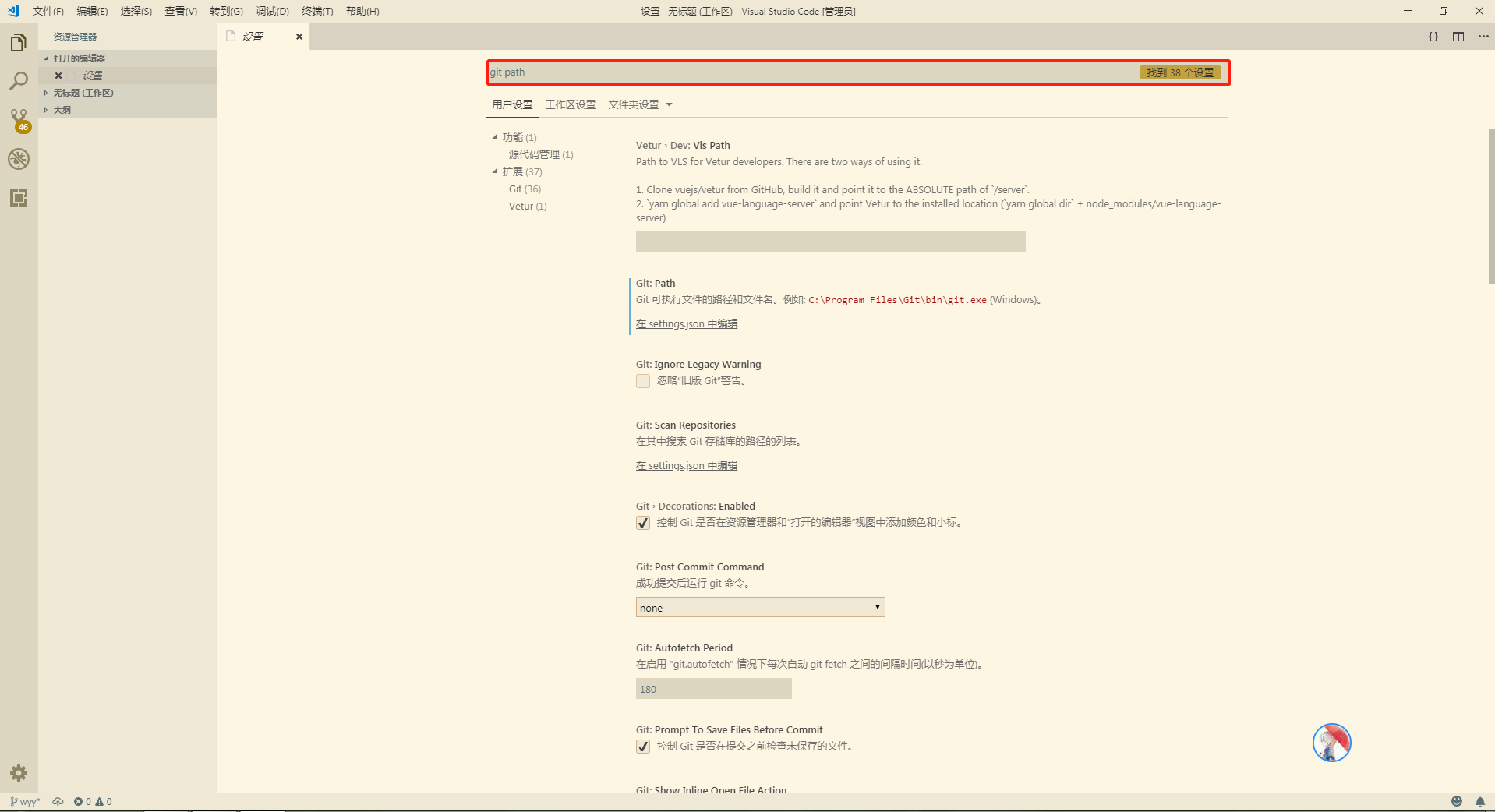Screen dimensions: 1495x812
Task: Open settings JSON with the braces icon
Action: tap(1433, 37)
